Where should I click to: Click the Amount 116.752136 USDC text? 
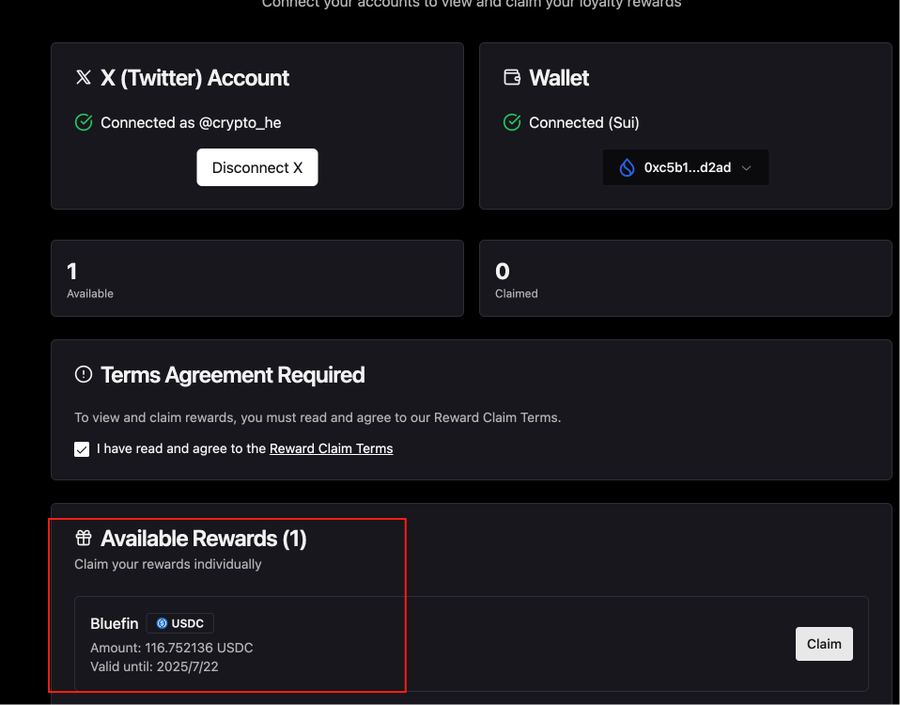(172, 648)
